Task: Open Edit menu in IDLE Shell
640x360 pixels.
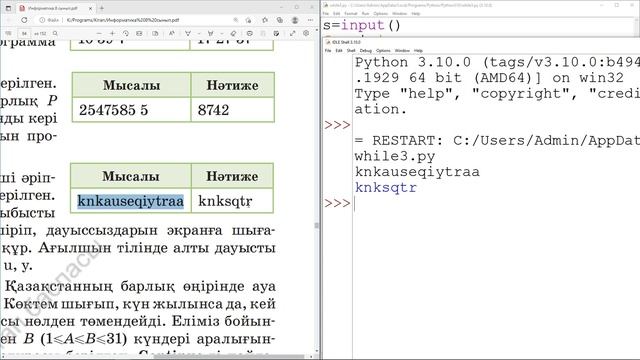Action: coord(339,51)
